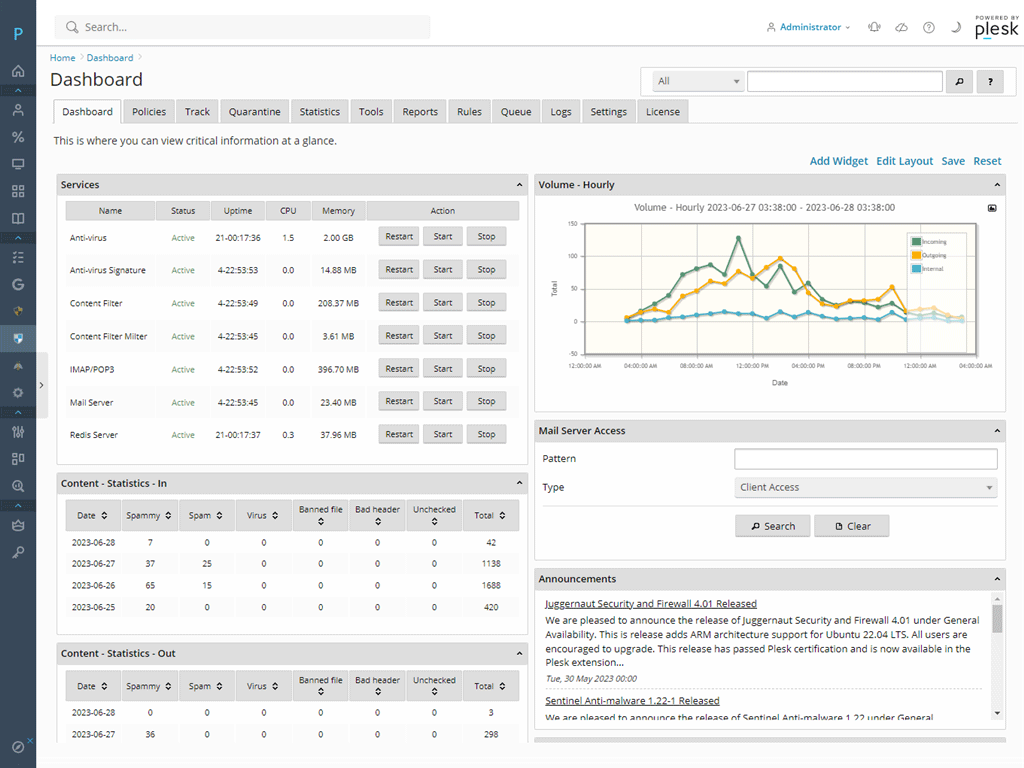Focus the top Search... field
Viewport: 1024px width, 768px height.
tap(243, 27)
